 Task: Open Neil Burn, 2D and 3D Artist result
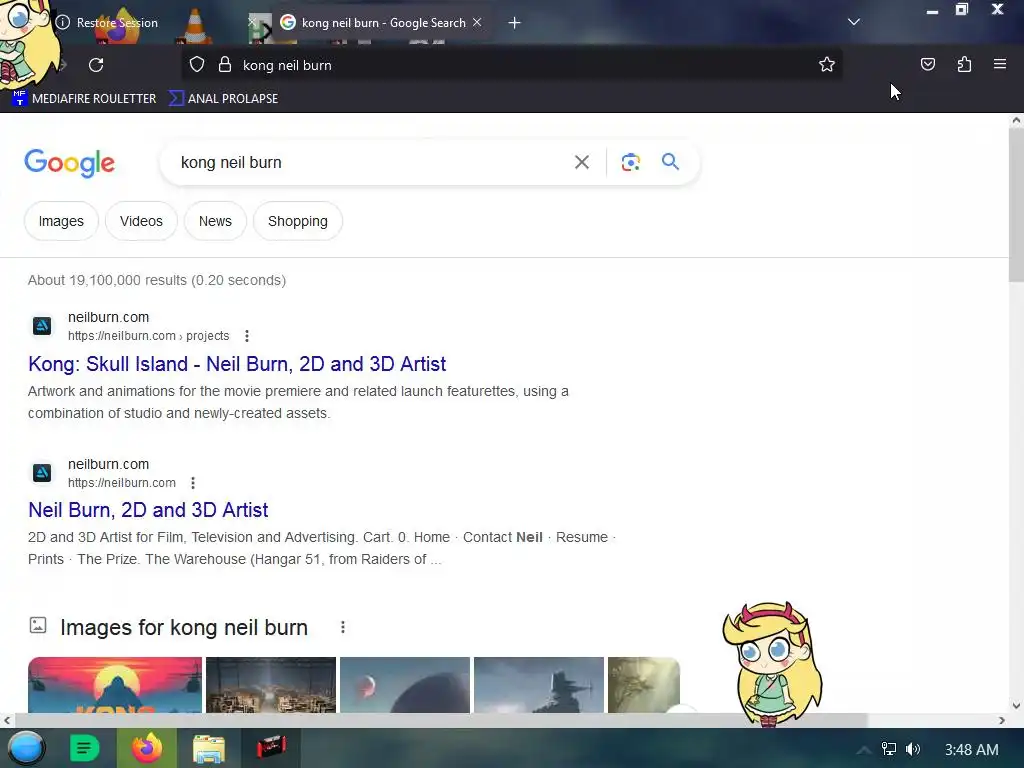coord(148,510)
